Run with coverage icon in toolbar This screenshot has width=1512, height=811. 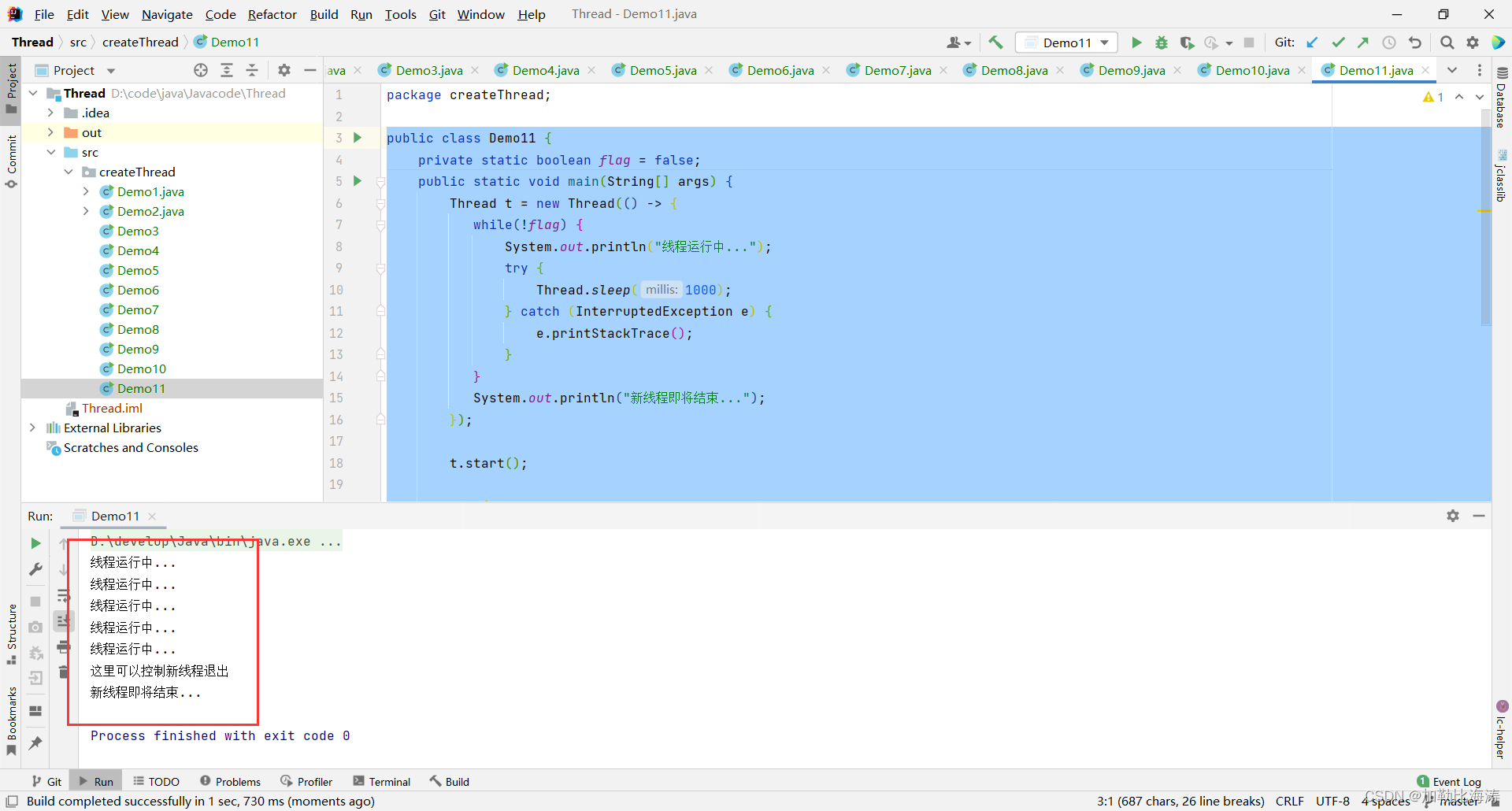click(1187, 43)
